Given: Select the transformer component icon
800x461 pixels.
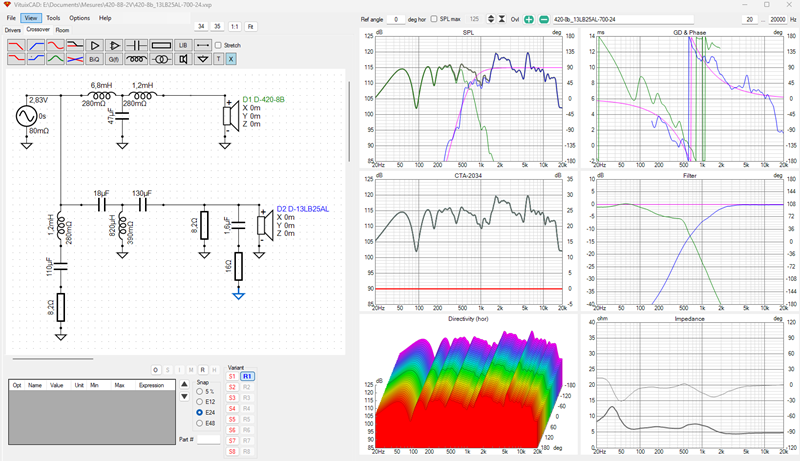Looking at the screenshot, I should [x=161, y=59].
